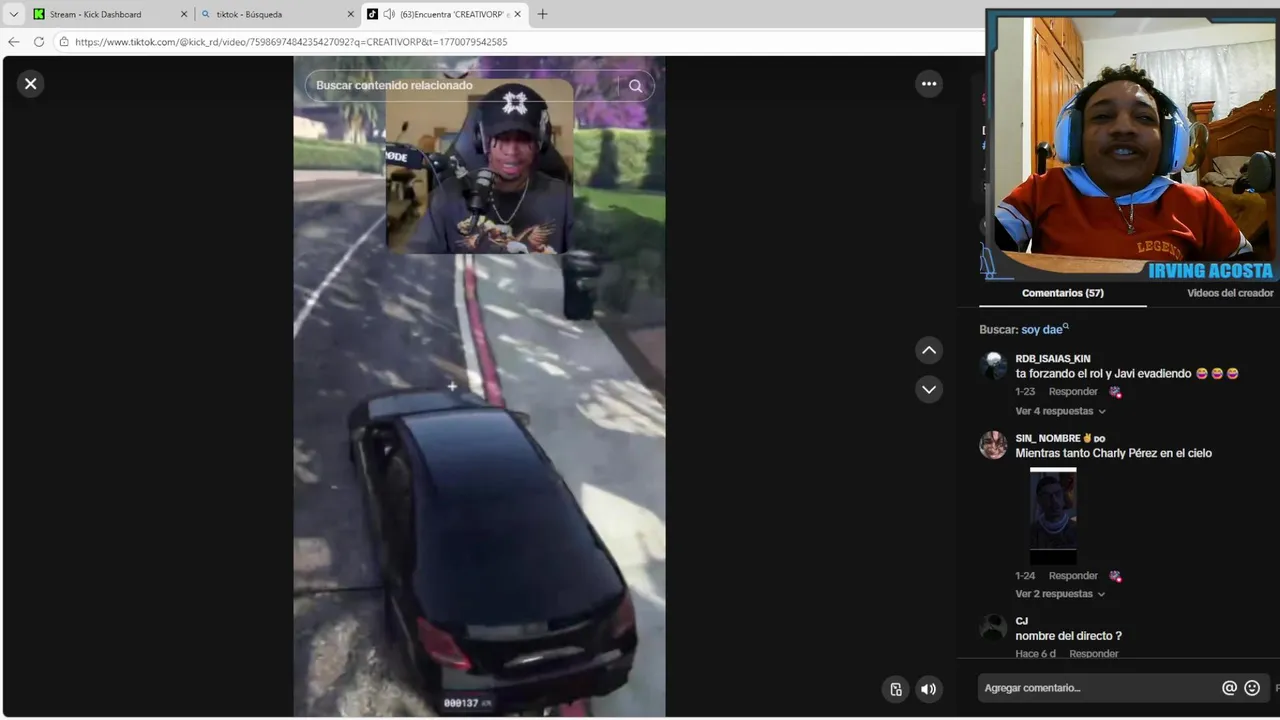Click the 'Hace 6 d' timestamp on CJ's comment

click(1035, 654)
